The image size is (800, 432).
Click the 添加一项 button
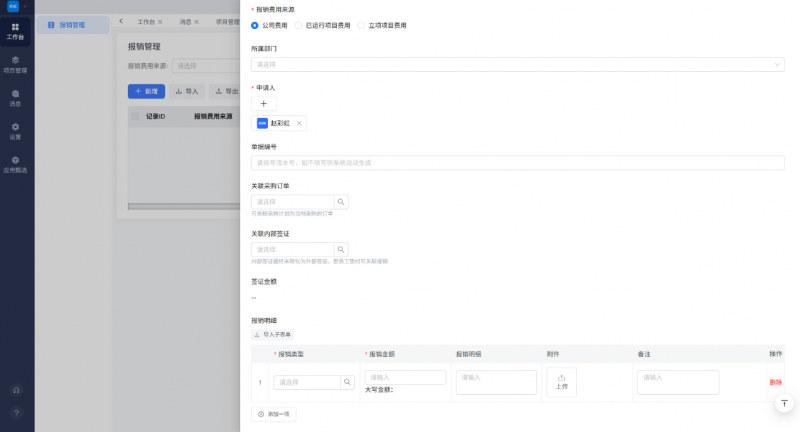274,414
